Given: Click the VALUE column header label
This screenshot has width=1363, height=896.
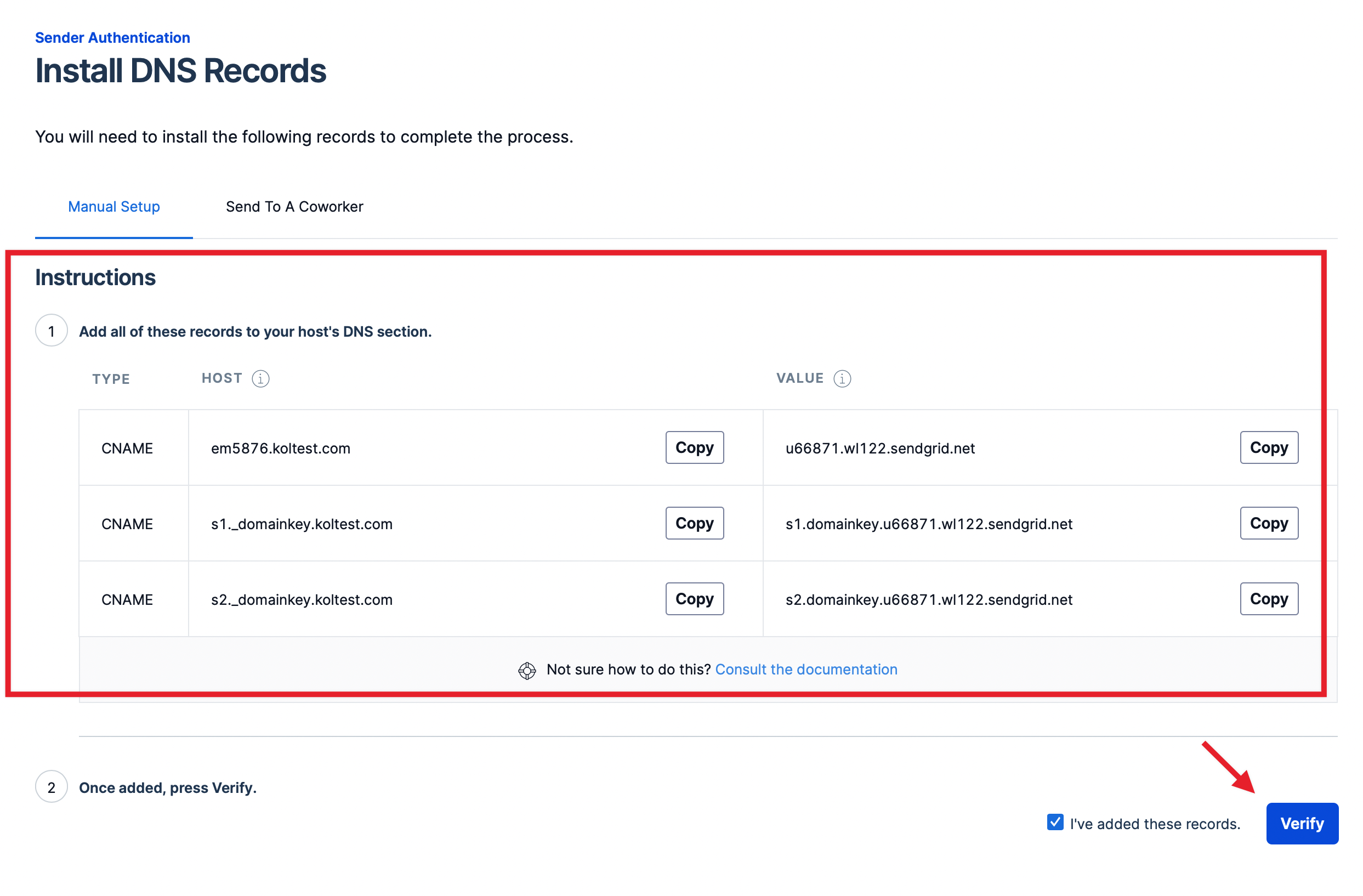Looking at the screenshot, I should pyautogui.click(x=799, y=378).
